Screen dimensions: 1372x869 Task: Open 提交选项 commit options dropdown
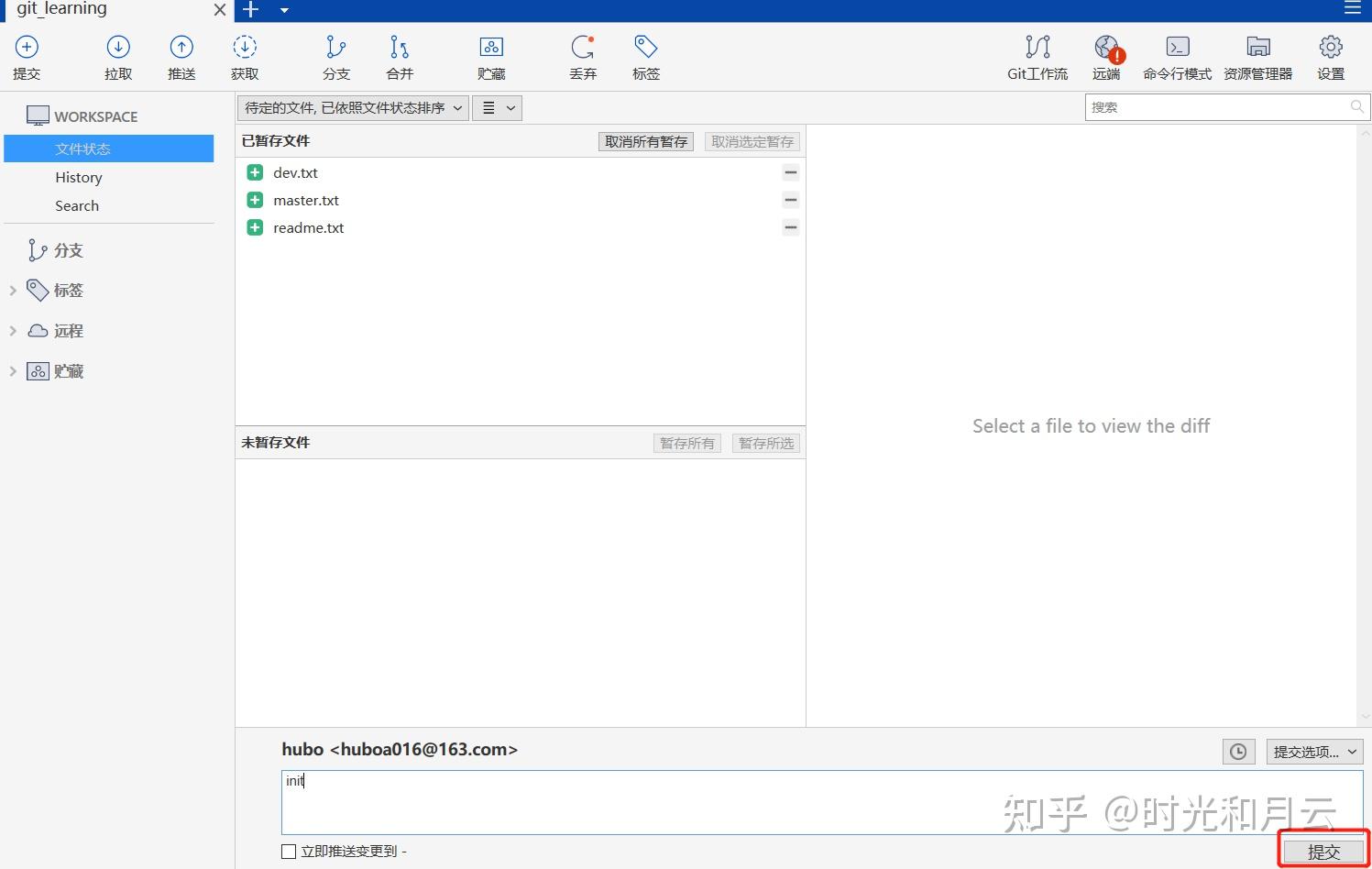pos(1315,752)
